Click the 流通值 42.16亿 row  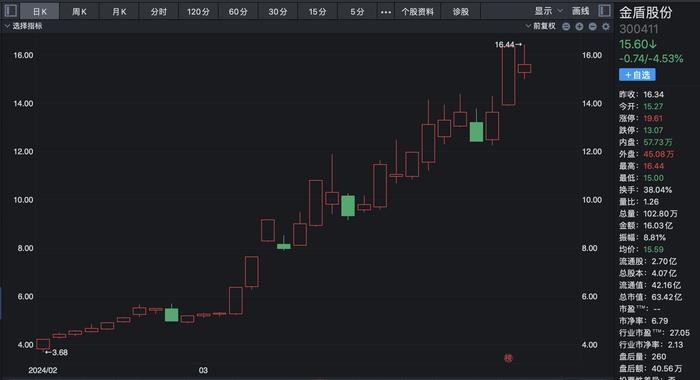(650, 285)
